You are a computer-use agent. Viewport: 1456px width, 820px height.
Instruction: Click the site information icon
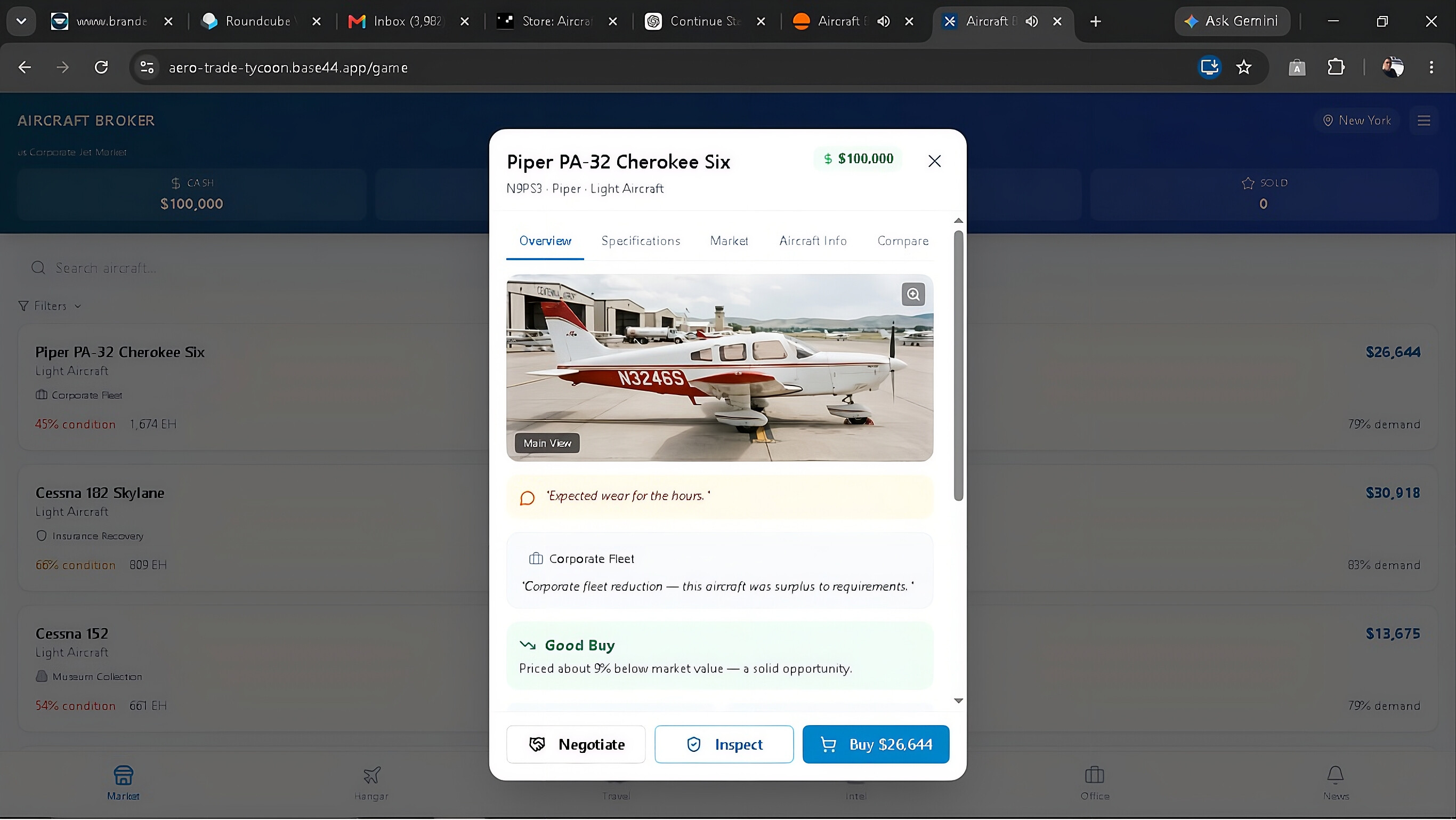click(x=147, y=67)
